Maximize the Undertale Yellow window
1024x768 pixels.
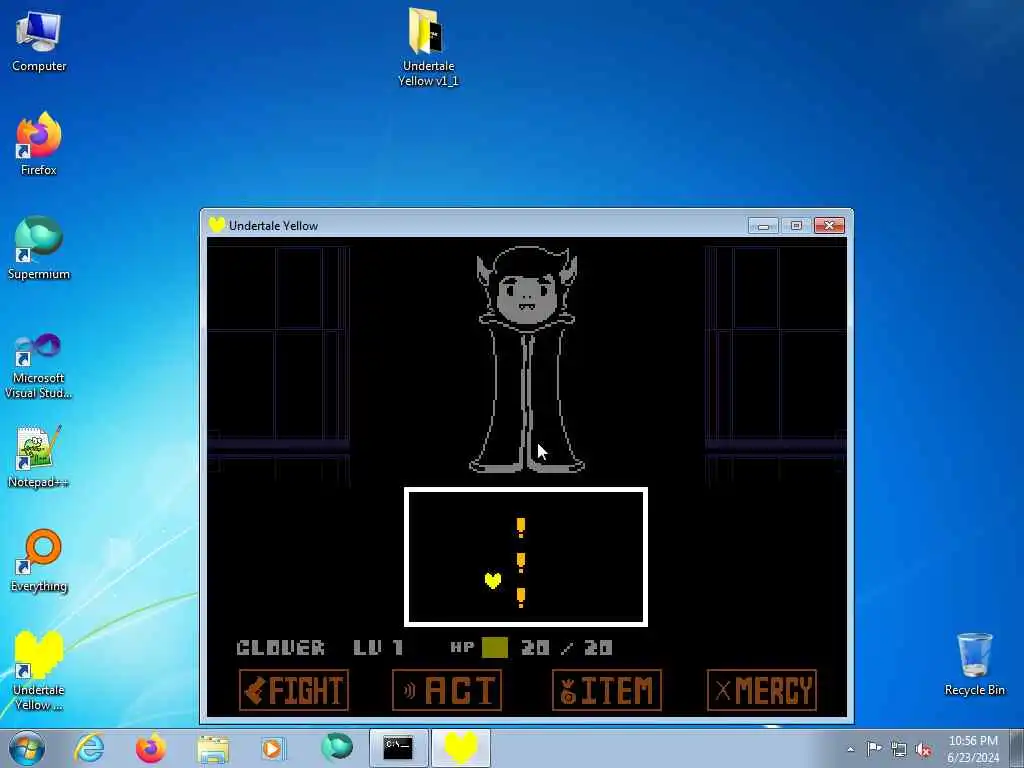[x=795, y=225]
